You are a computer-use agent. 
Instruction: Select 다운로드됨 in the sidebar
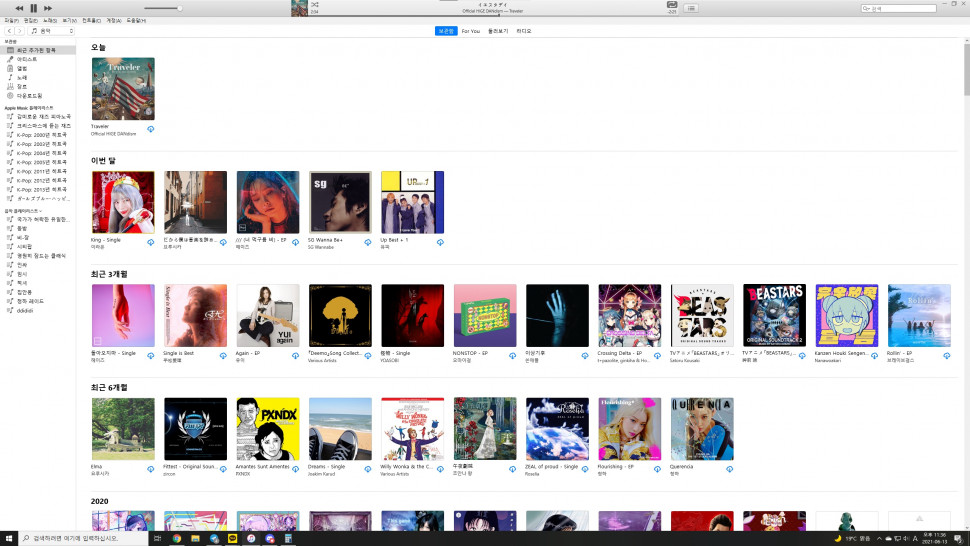pos(38,96)
